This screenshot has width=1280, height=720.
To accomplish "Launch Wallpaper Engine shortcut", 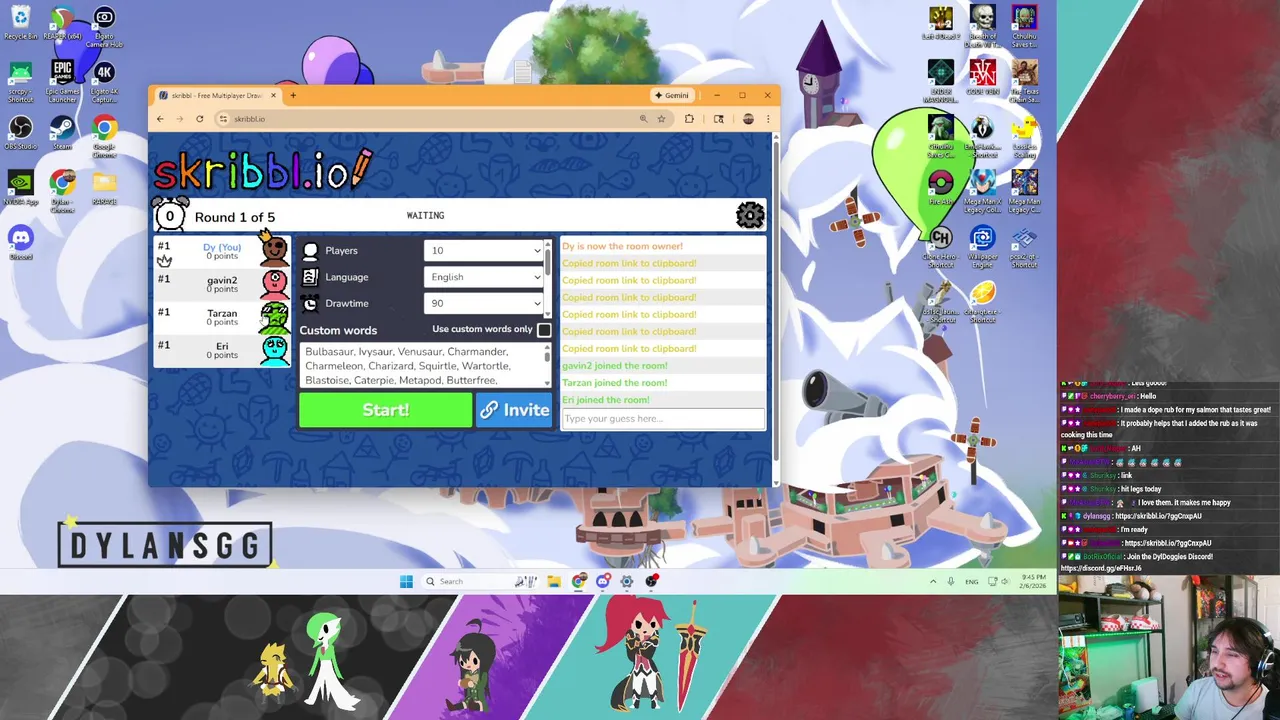I will (x=983, y=247).
